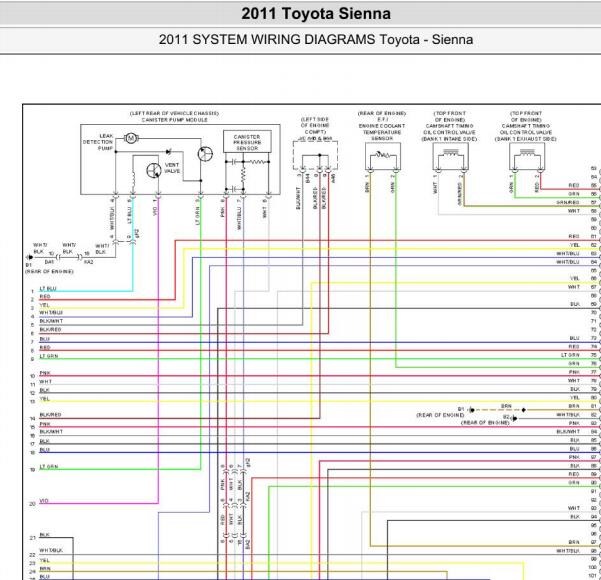
Task: Click the "DA1" connector label near the B1 ground
Action: click(49, 262)
